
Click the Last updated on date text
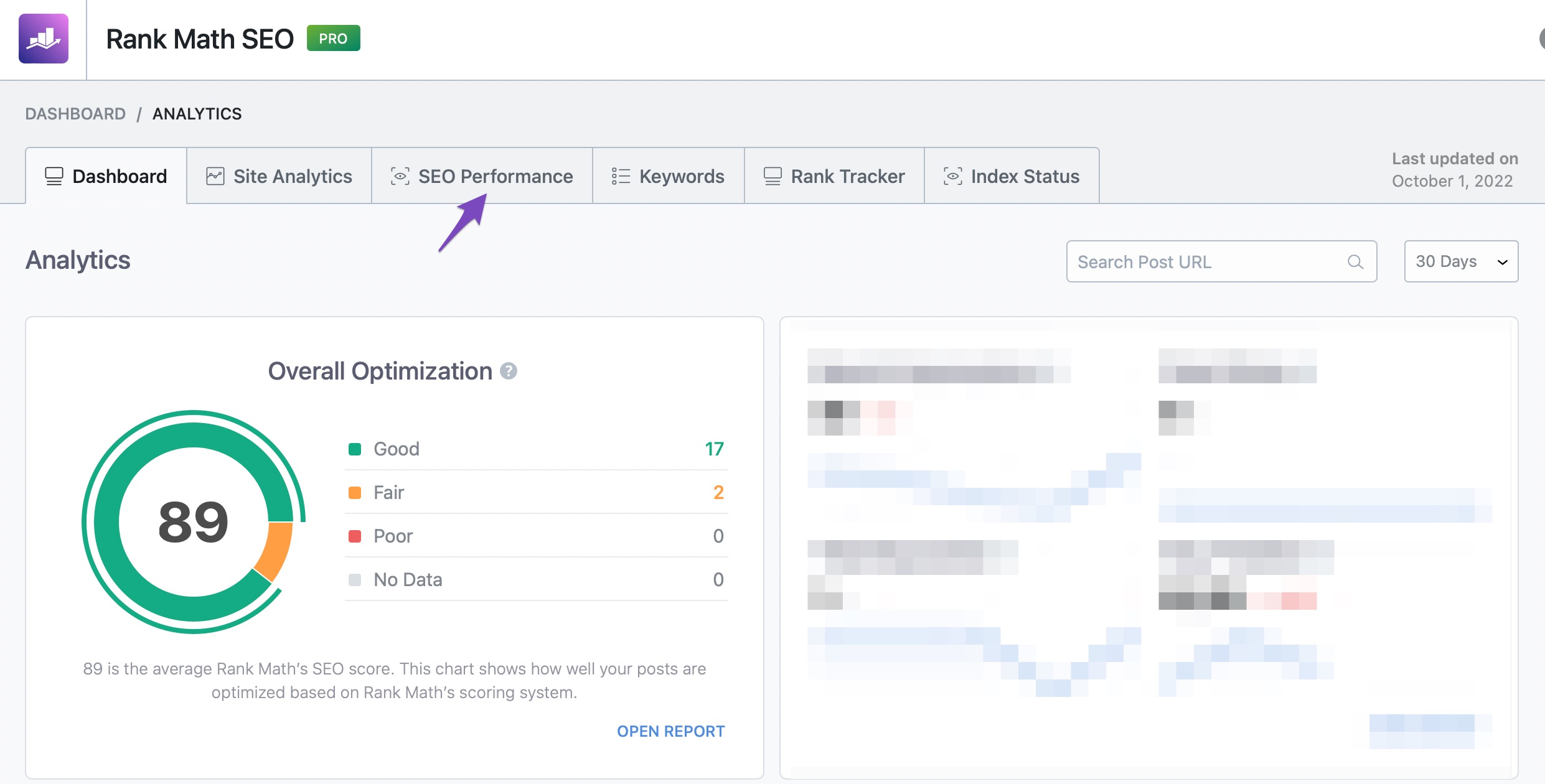tap(1455, 169)
